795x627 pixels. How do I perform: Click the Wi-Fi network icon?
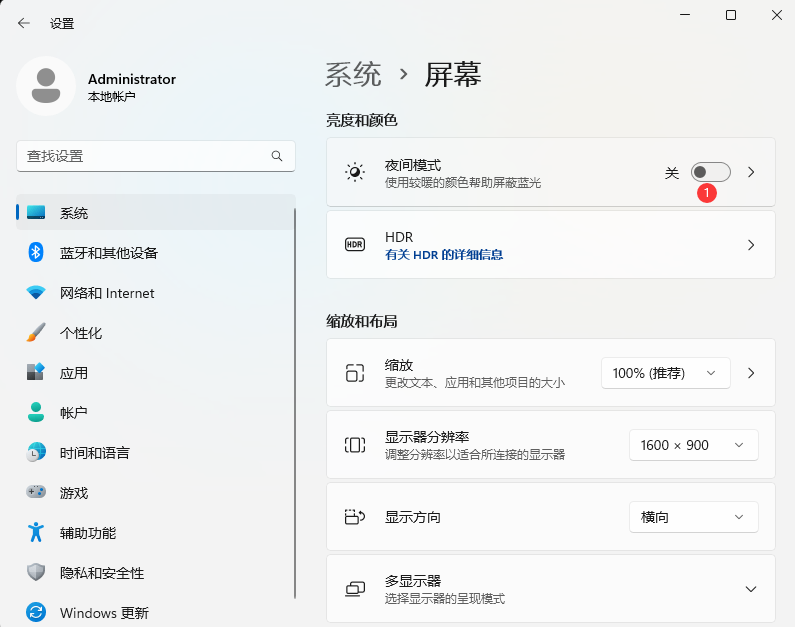click(x=36, y=292)
